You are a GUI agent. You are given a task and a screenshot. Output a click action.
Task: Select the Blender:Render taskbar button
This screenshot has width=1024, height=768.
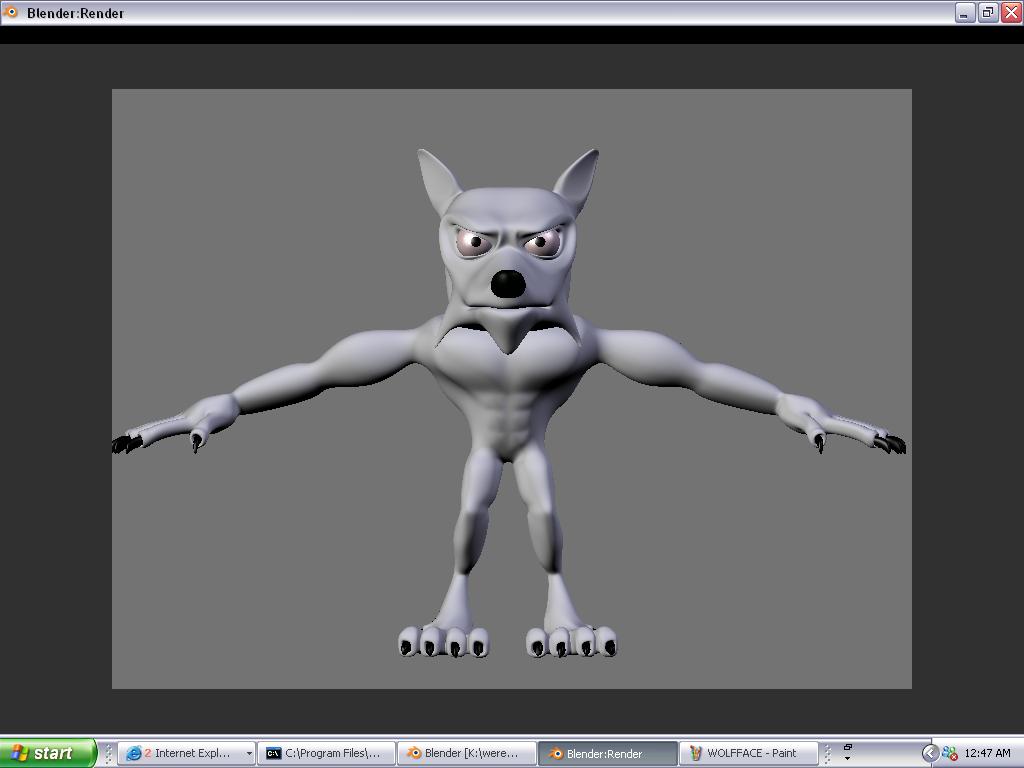[x=607, y=753]
